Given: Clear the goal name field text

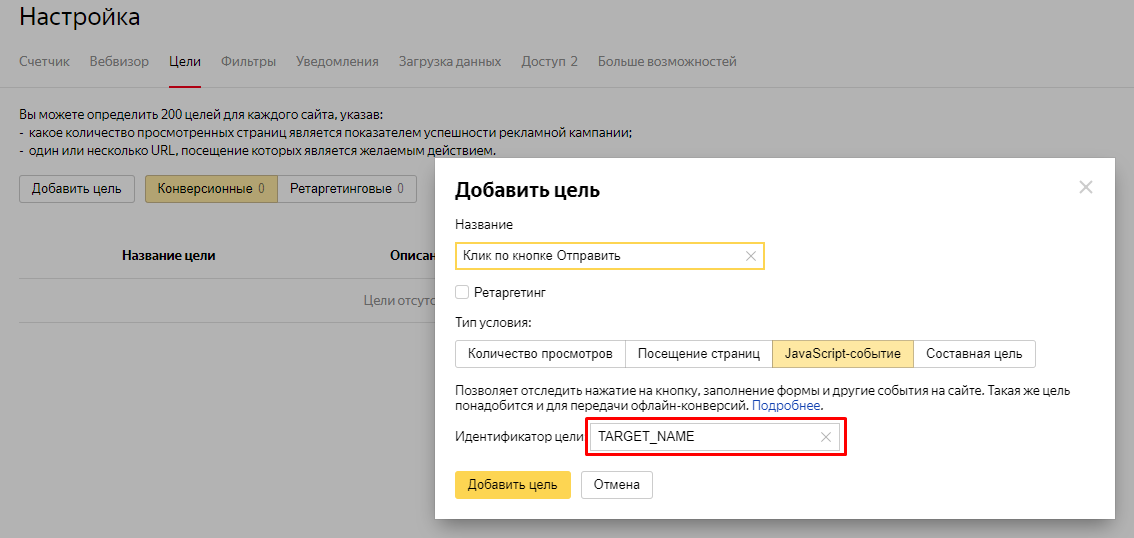Looking at the screenshot, I should point(751,256).
